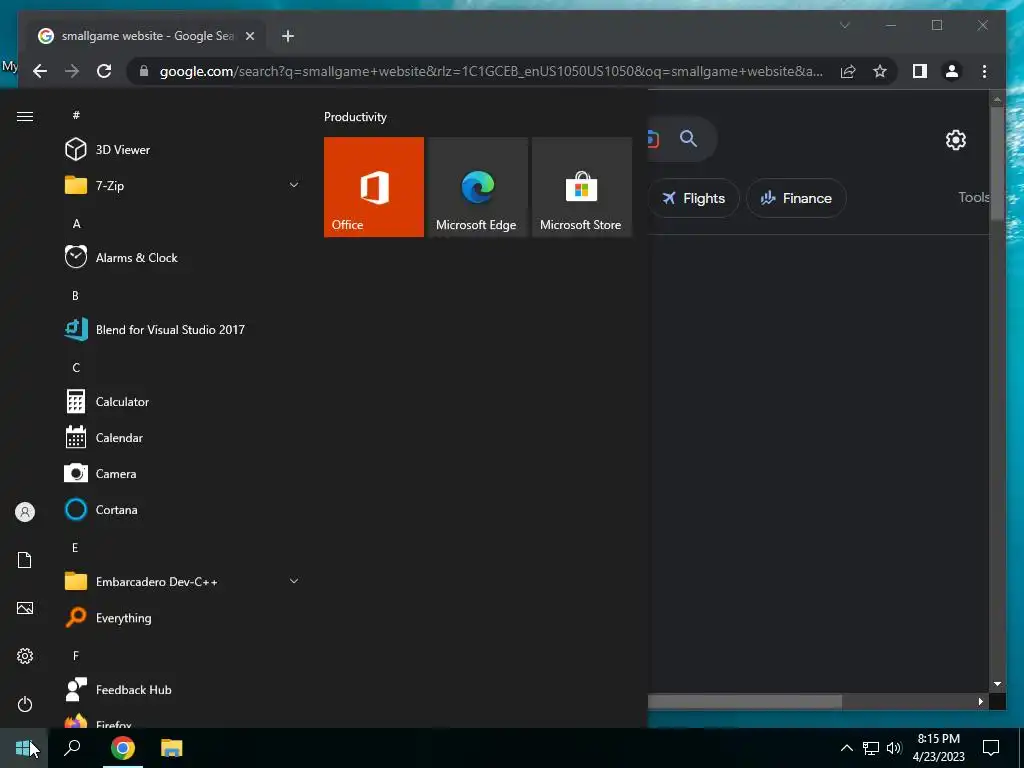This screenshot has width=1024, height=768.
Task: Click the Productivity group heading
Action: click(355, 117)
